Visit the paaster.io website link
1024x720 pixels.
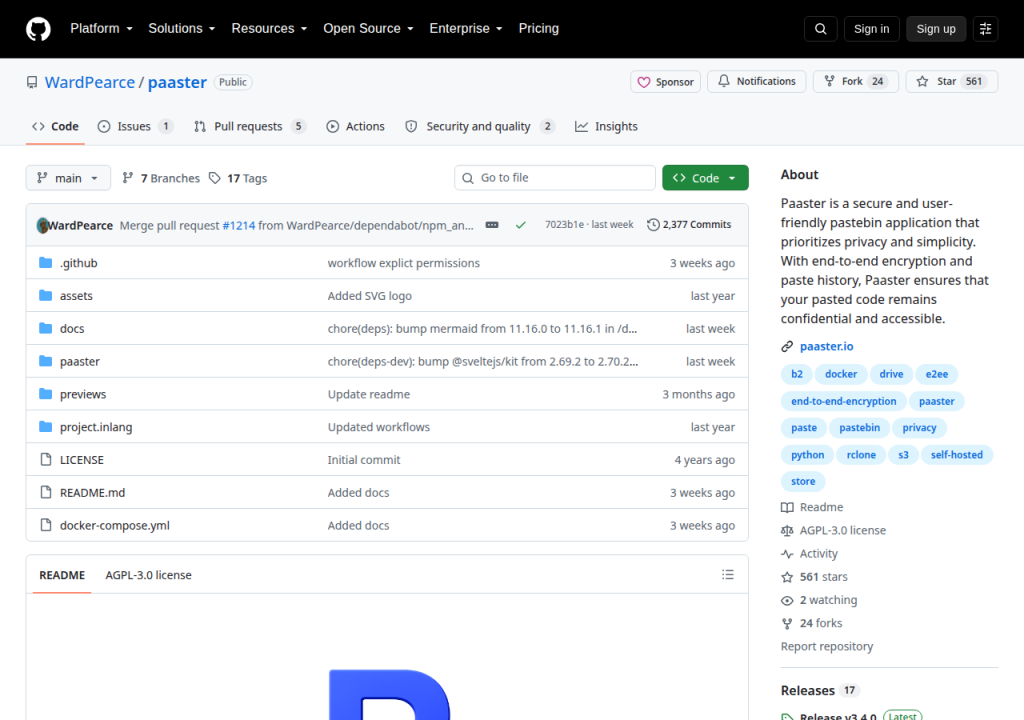[x=826, y=346]
